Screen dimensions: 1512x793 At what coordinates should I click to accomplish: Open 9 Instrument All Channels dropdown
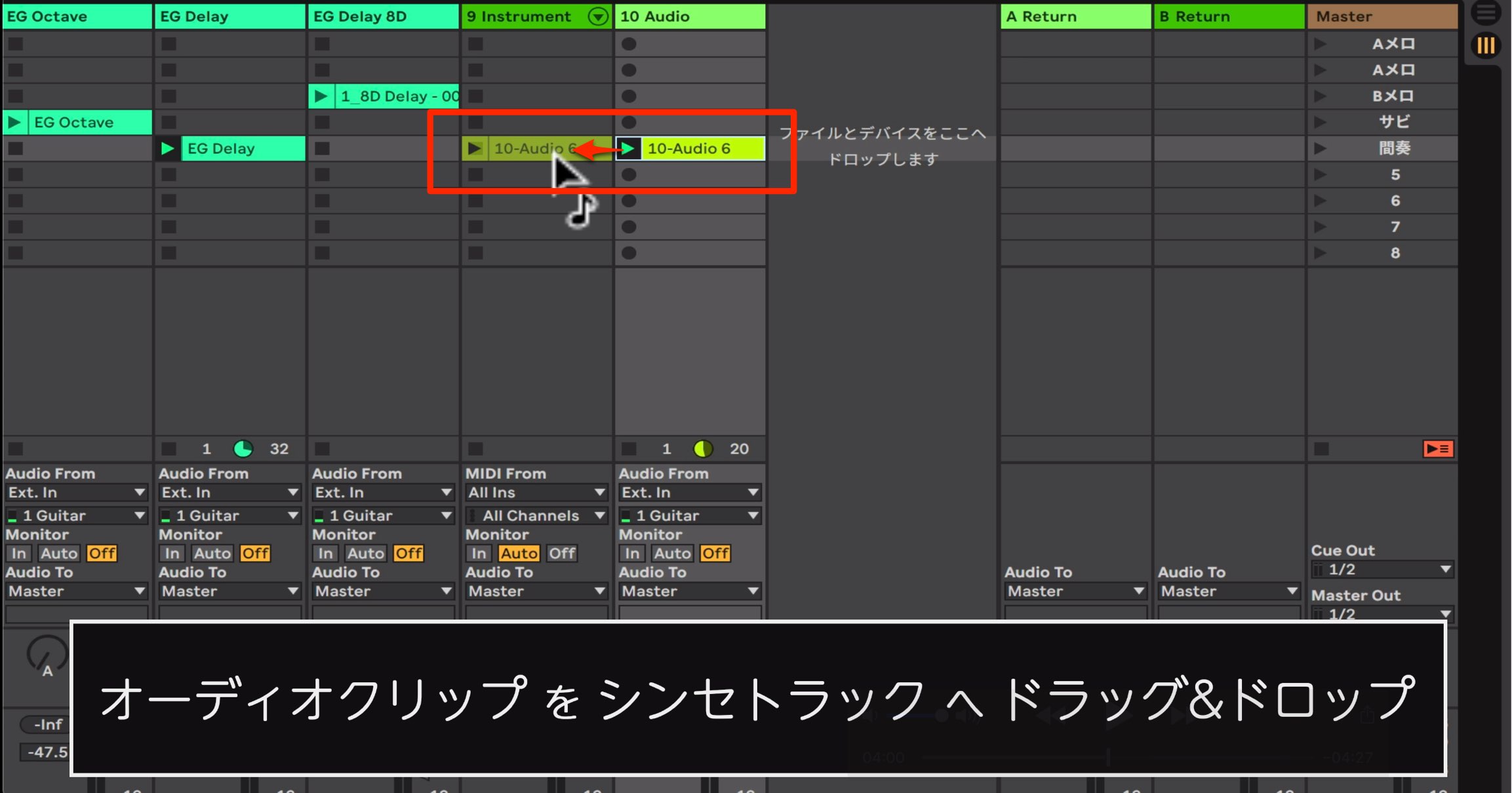[x=536, y=516]
